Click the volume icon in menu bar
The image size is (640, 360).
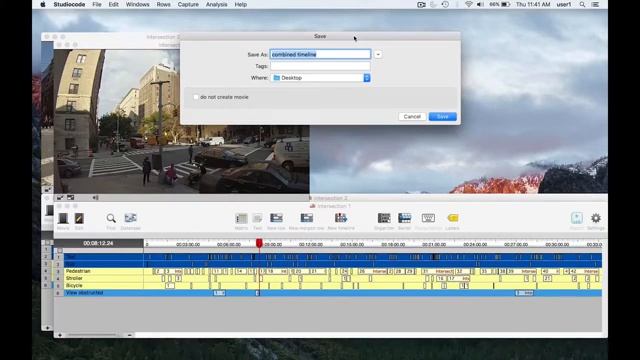click(x=480, y=4)
